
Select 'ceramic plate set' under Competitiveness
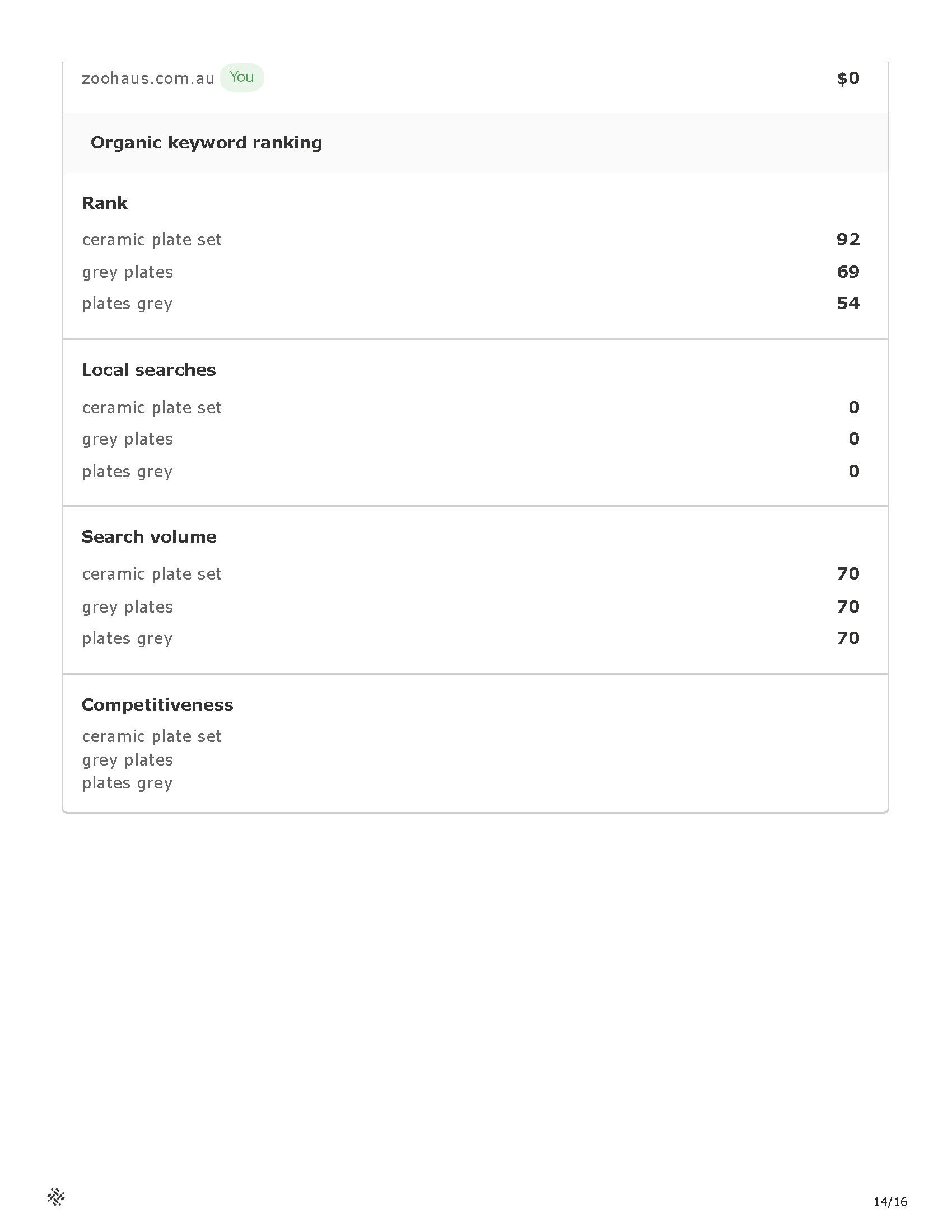(152, 737)
